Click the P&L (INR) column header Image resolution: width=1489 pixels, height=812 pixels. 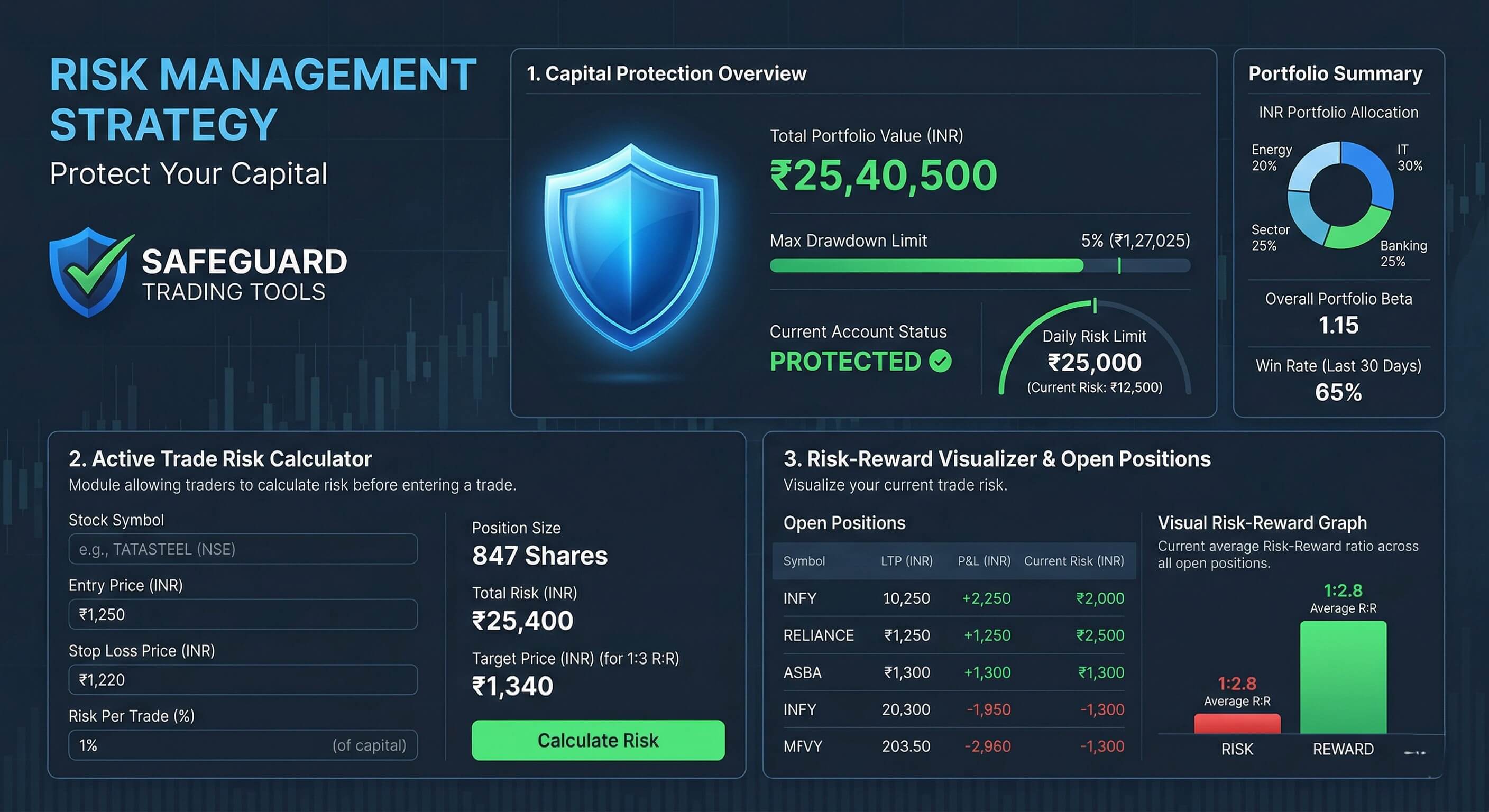[x=984, y=560]
